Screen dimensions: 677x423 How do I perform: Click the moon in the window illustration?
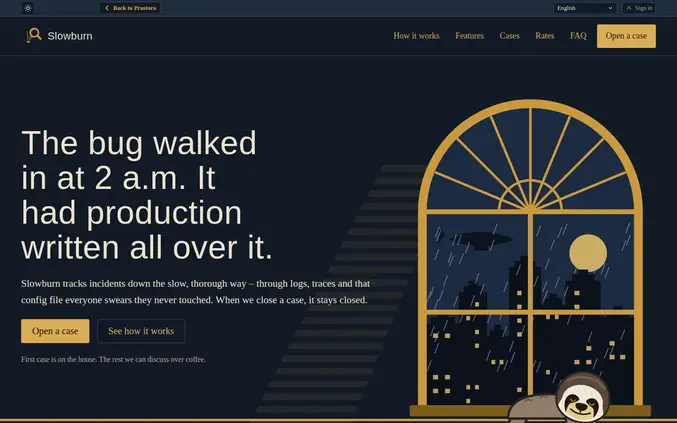click(x=588, y=253)
